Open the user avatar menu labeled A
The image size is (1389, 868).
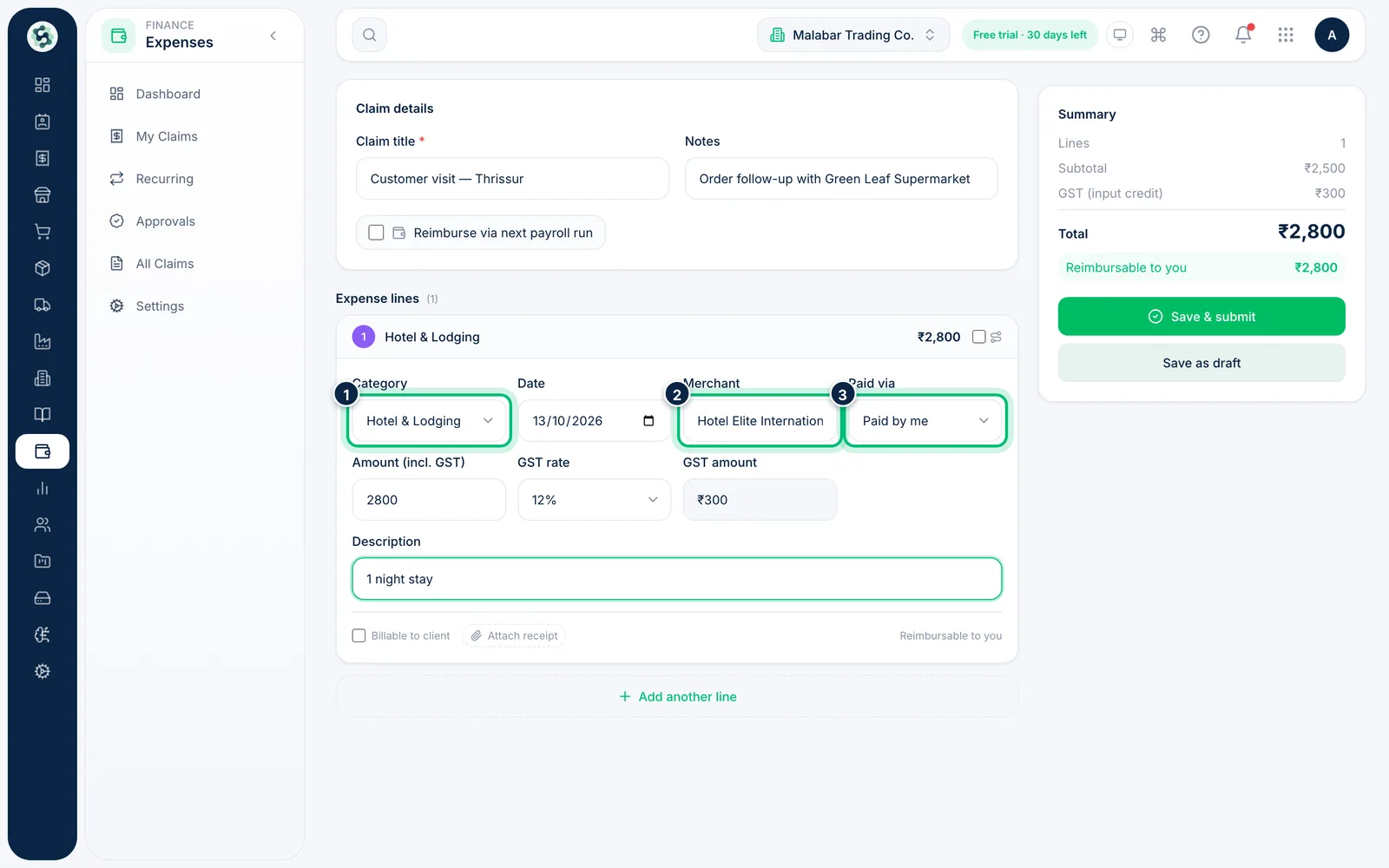pyautogui.click(x=1332, y=35)
